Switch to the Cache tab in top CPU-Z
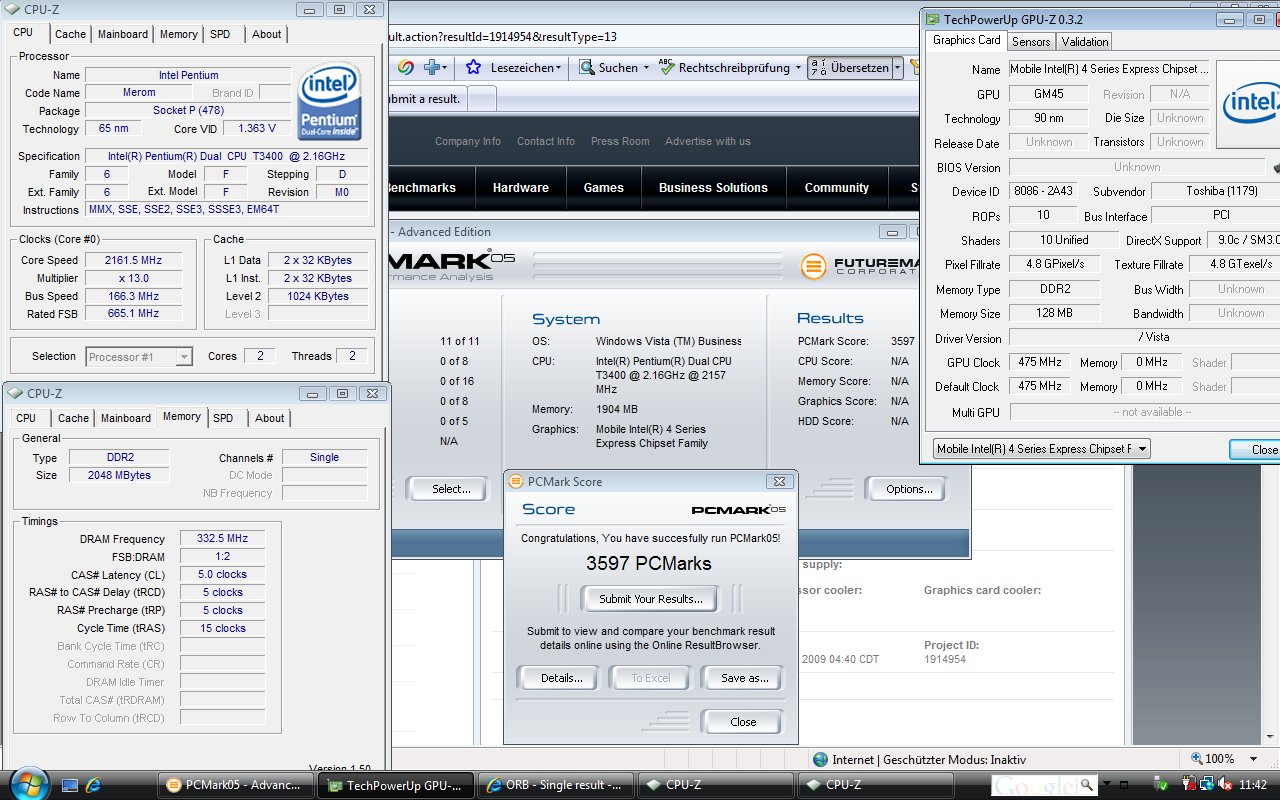 (x=70, y=34)
